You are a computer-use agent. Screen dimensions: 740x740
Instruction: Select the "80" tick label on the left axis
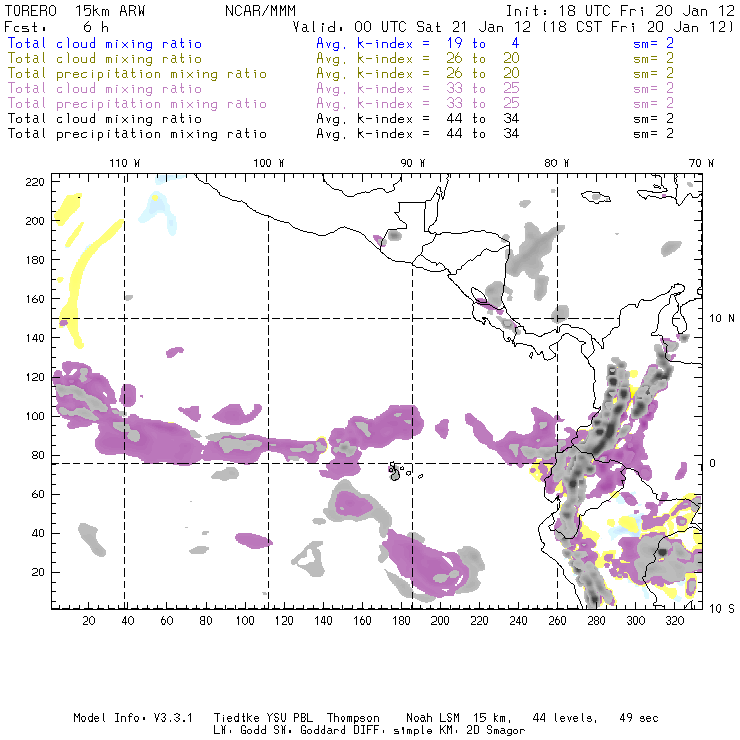(x=38, y=455)
